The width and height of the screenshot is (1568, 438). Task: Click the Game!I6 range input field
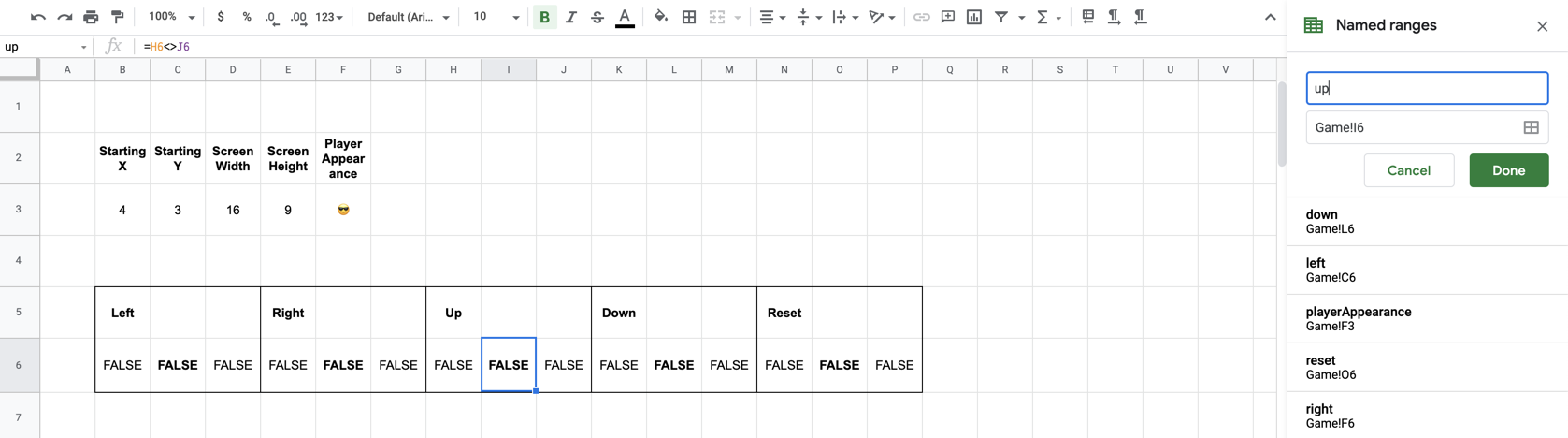1410,127
